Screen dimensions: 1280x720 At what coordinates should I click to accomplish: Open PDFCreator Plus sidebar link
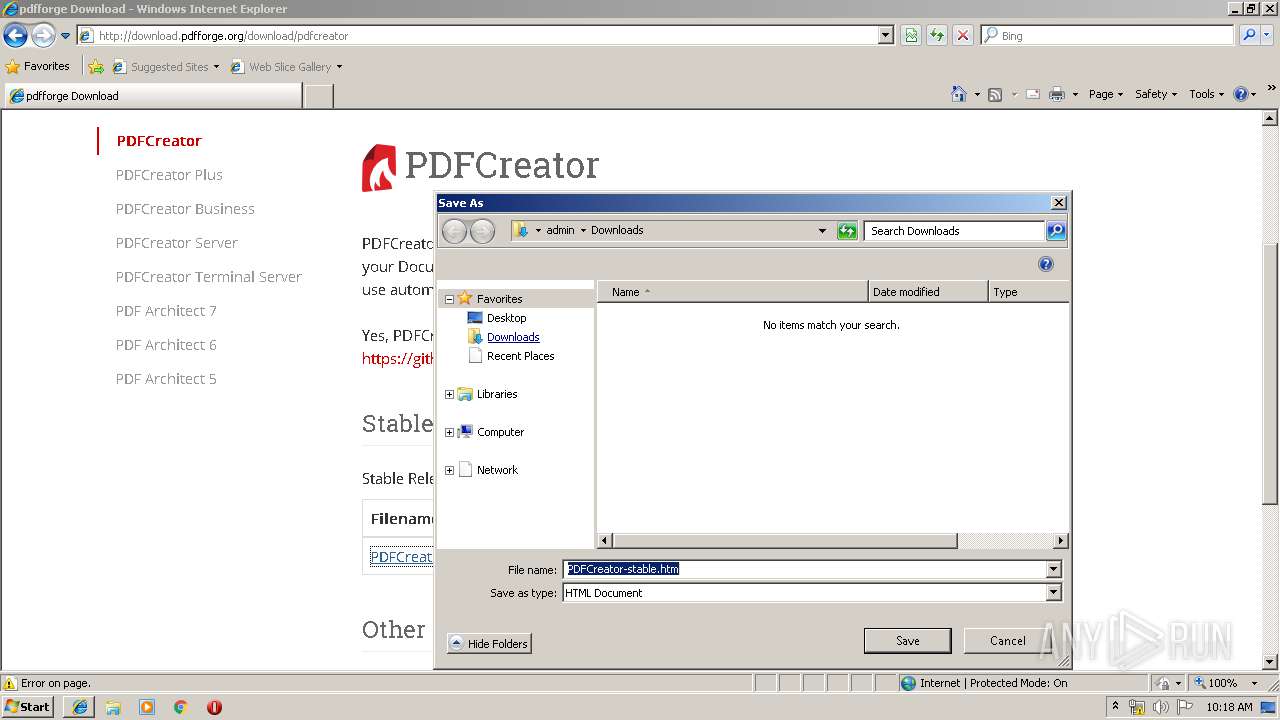[x=169, y=175]
